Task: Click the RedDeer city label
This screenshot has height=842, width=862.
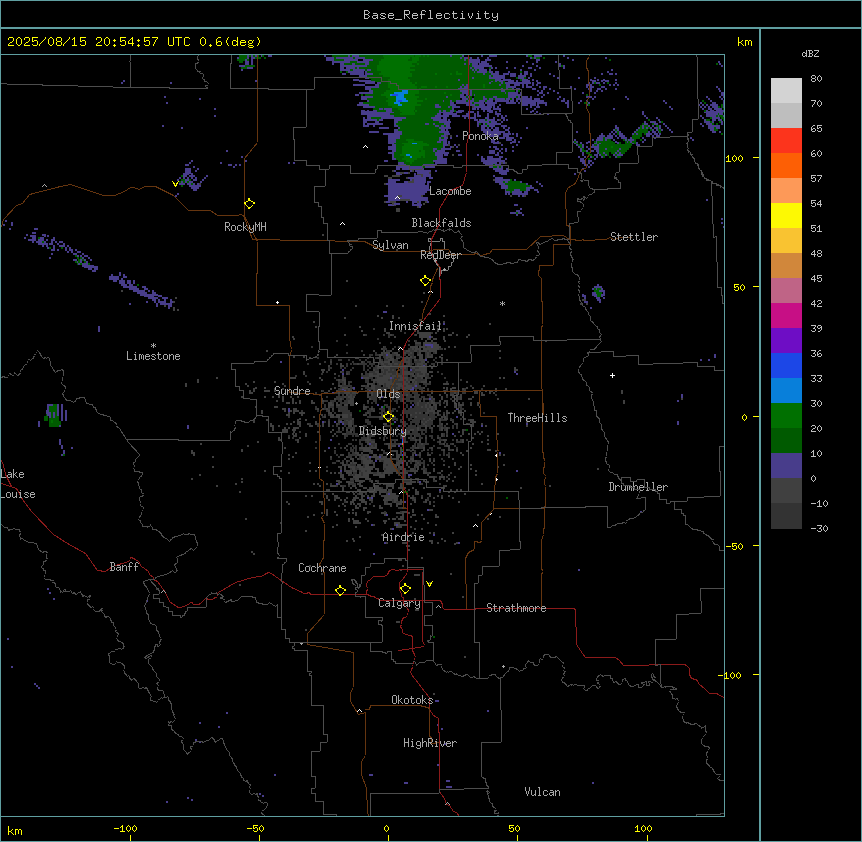Action: coord(440,255)
